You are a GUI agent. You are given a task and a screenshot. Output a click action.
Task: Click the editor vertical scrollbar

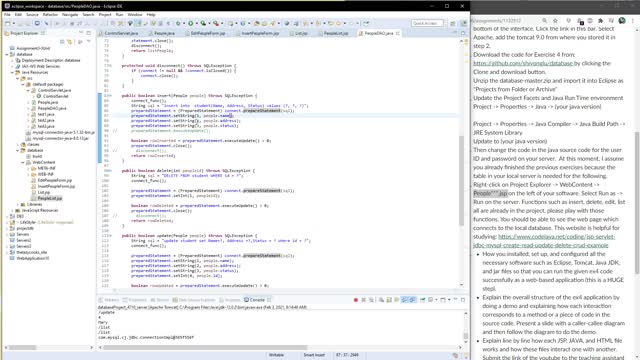click(462, 180)
